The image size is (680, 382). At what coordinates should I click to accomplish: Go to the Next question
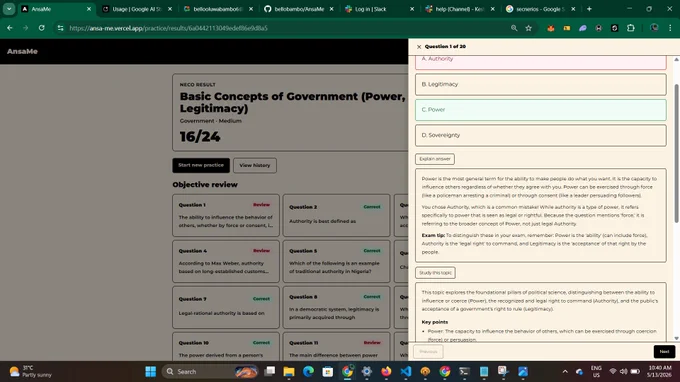point(664,352)
